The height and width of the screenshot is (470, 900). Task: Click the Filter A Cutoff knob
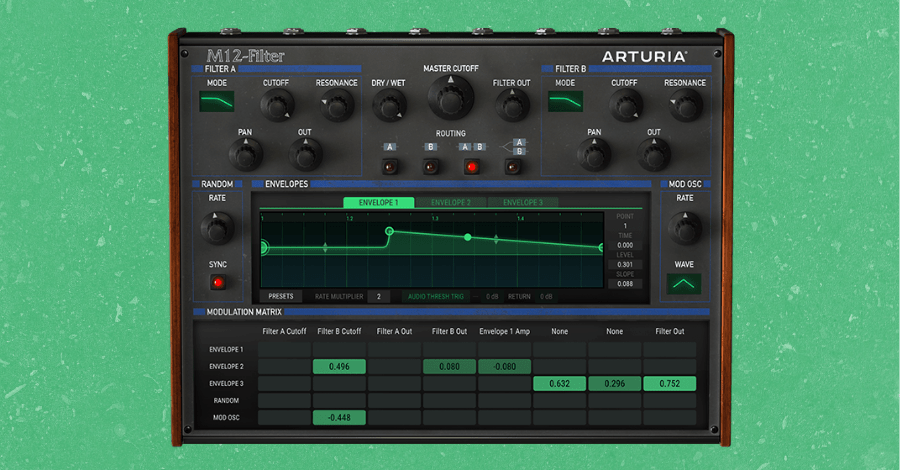point(277,106)
